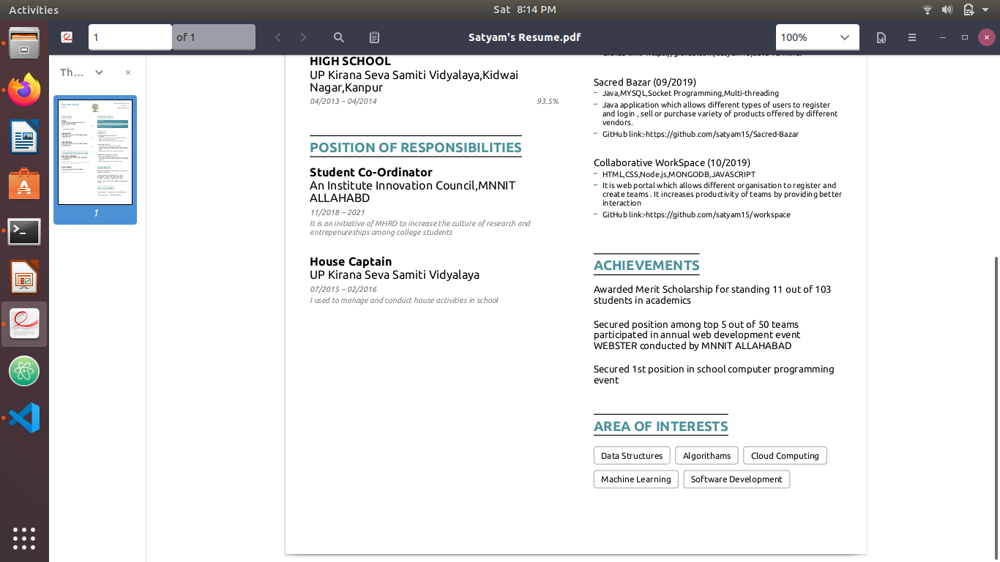Click the Cloud Computing tag
Screen dimensions: 1000x562
point(784,455)
